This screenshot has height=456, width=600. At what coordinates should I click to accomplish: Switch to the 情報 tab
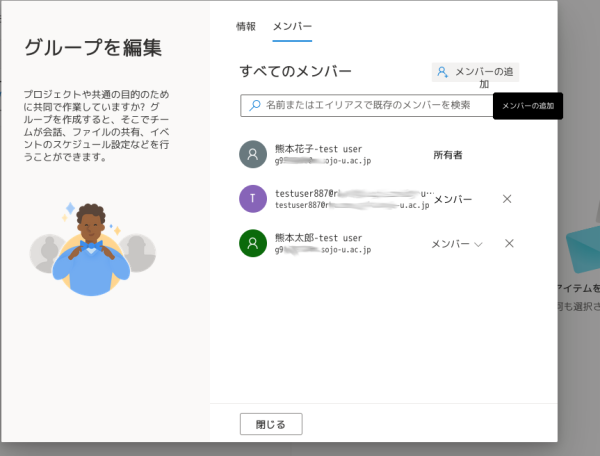click(x=246, y=27)
